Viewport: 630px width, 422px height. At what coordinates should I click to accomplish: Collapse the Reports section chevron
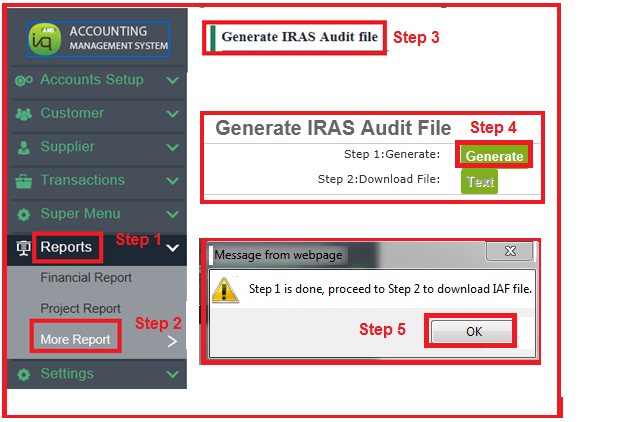[x=172, y=248]
